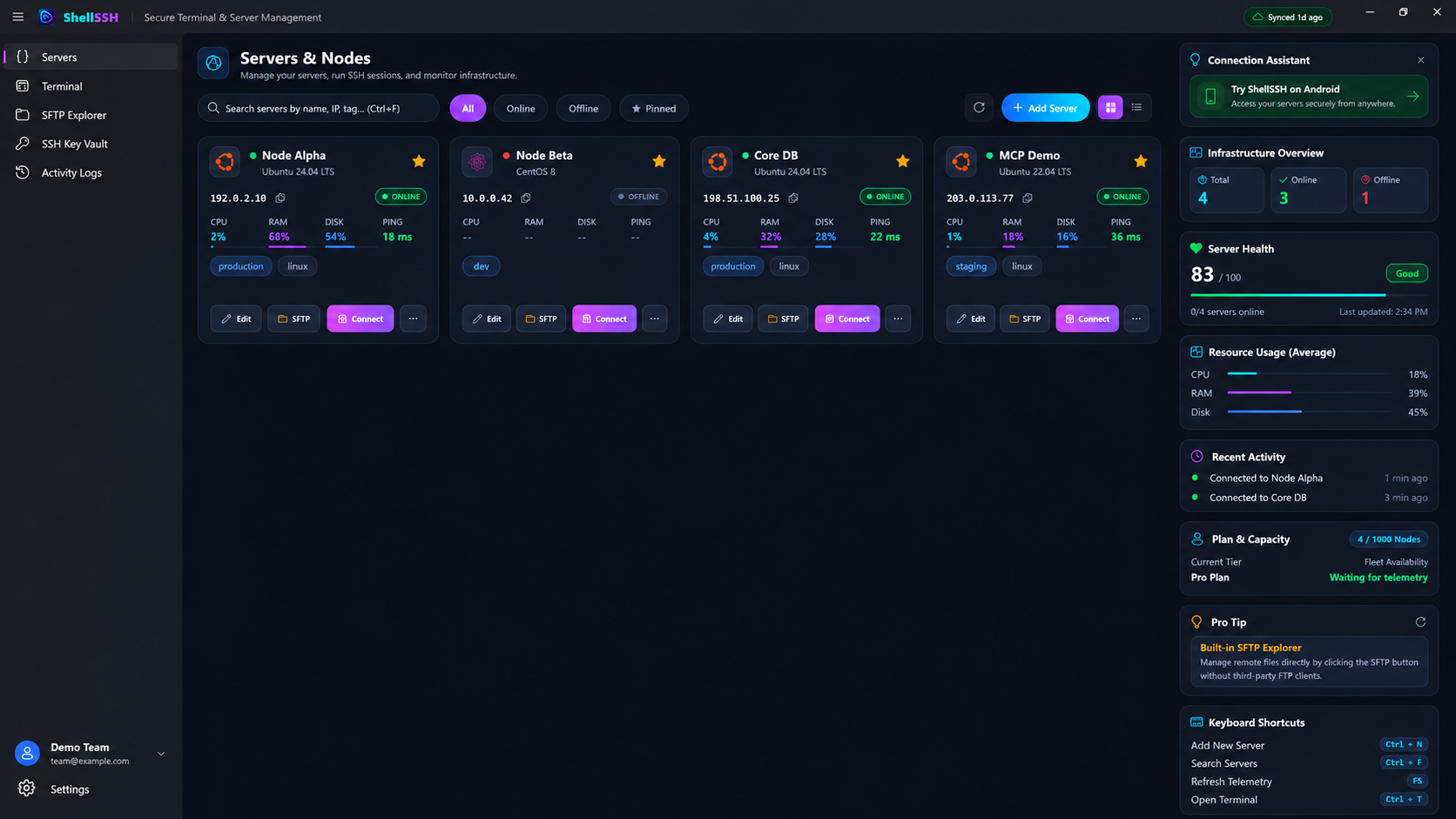Connect to Node Beta

[x=604, y=319]
